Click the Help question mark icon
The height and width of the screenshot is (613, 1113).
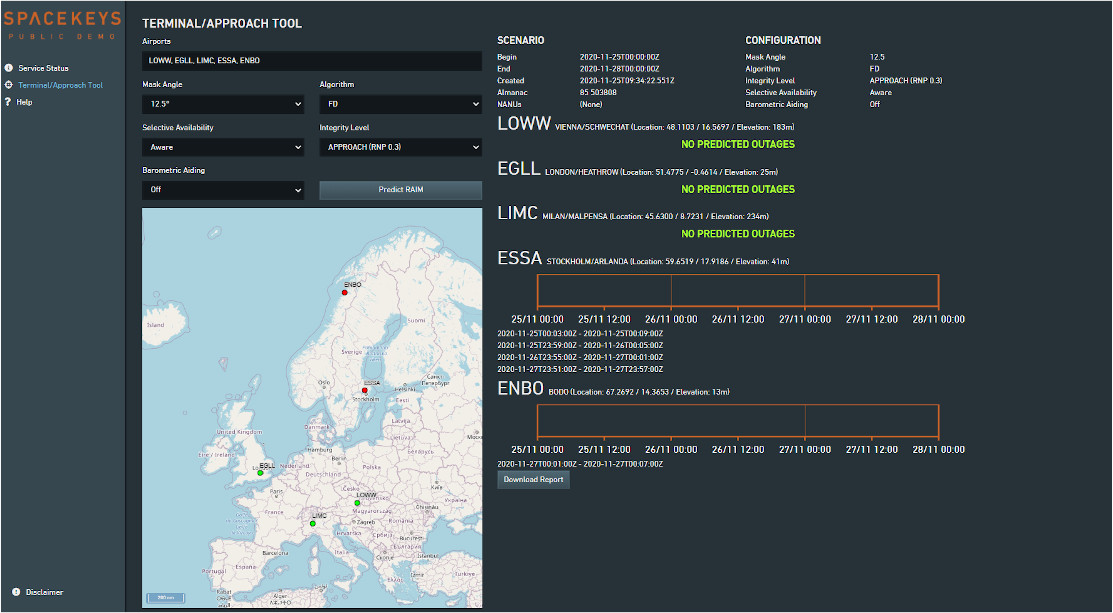(x=8, y=102)
